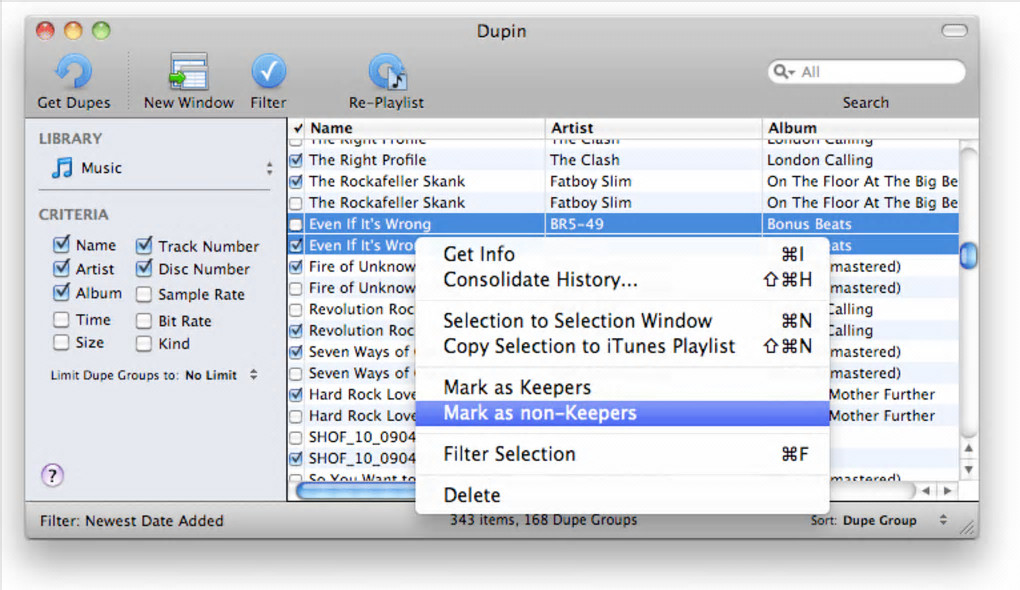Image resolution: width=1020 pixels, height=590 pixels.
Task: Choose Mark as non-Keepers menu item
Action: point(623,413)
